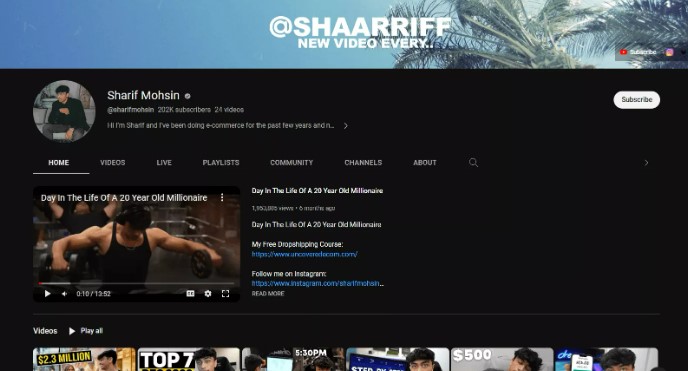The image size is (688, 371).
Task: Open the three-dot menu on featured video
Action: click(x=222, y=198)
